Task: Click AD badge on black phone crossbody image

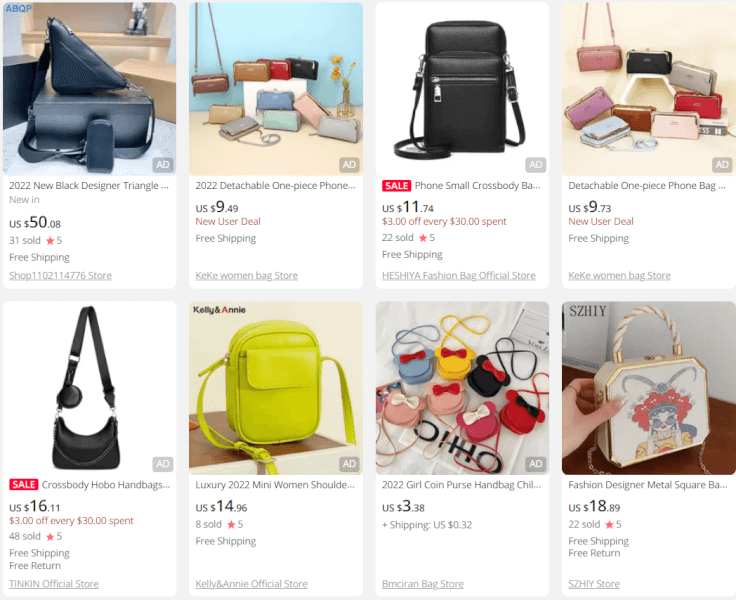Action: (536, 165)
